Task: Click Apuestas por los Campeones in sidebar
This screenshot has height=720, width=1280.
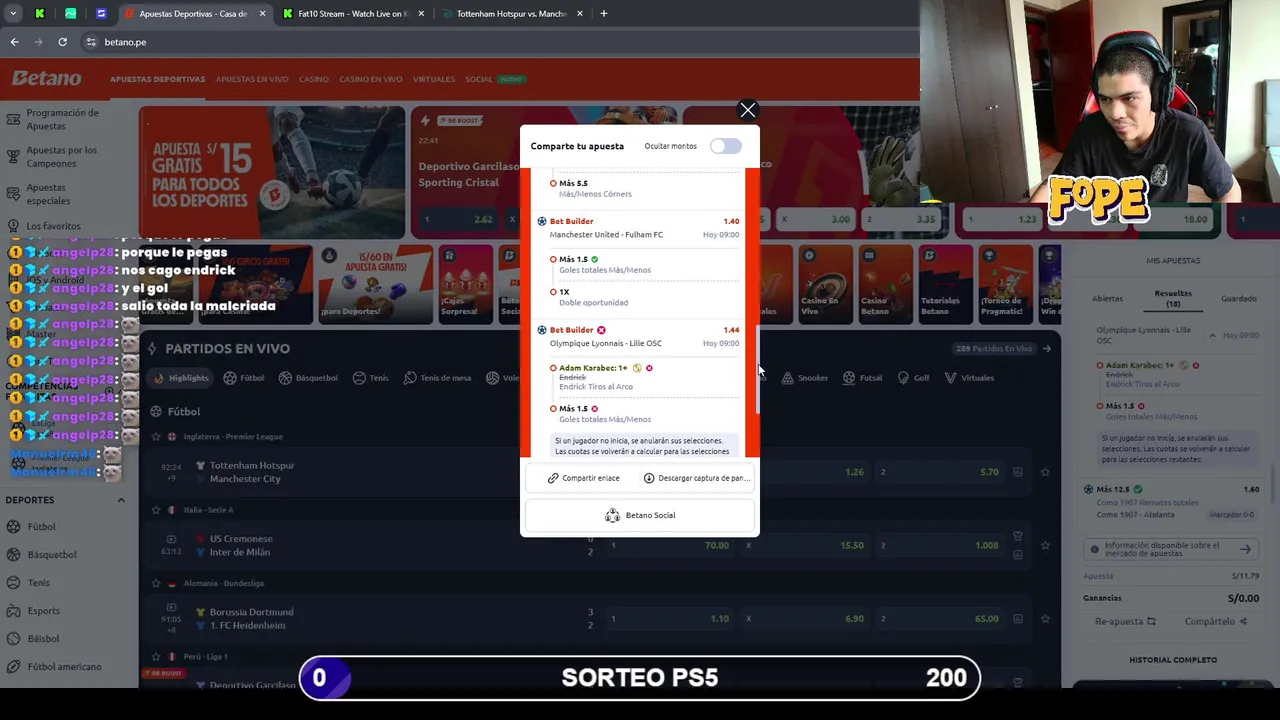Action: (x=62, y=157)
